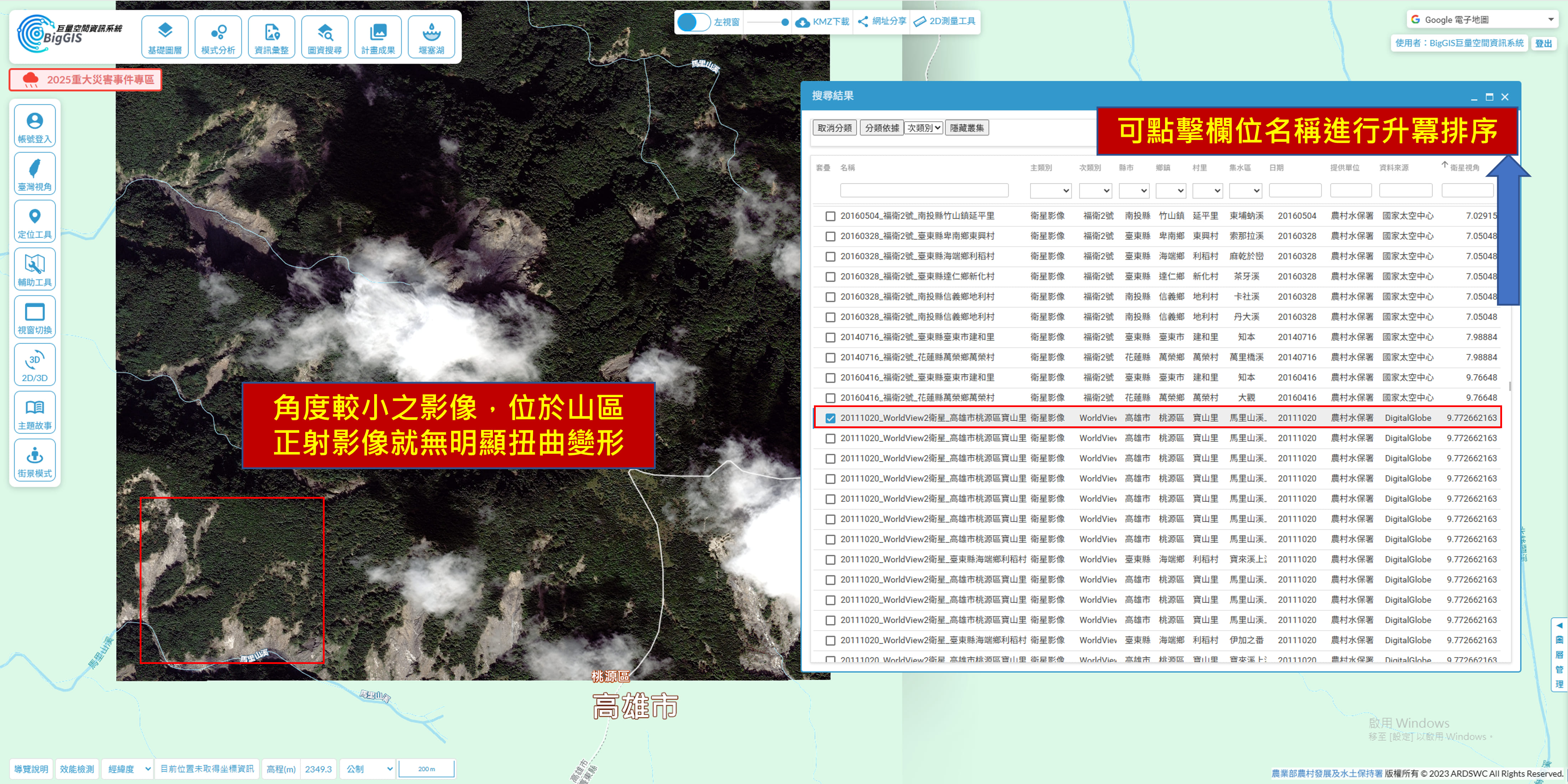
Task: Open the 堰塞湖 barrier lake tool
Action: click(431, 37)
